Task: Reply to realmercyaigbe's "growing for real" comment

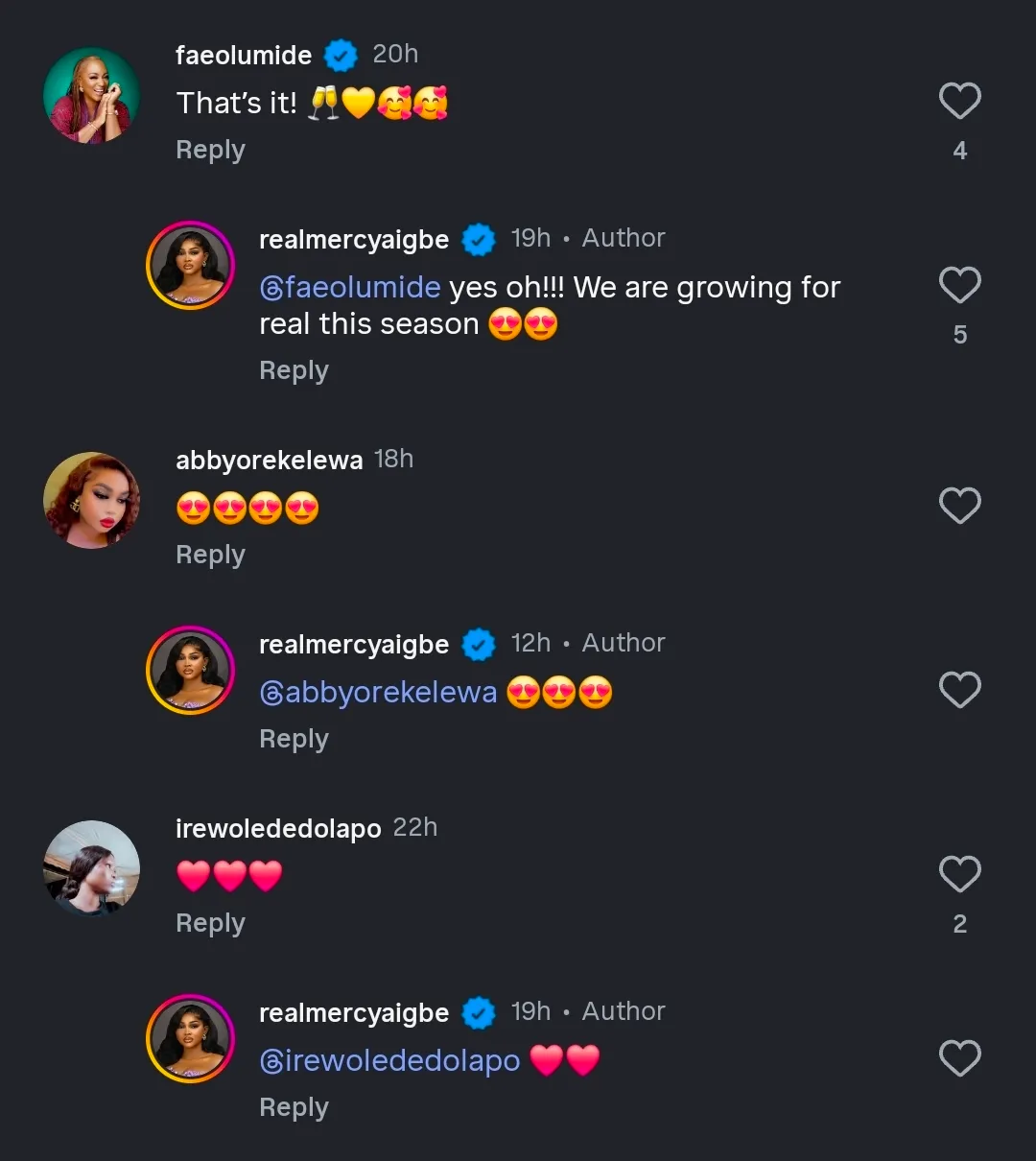Action: pyautogui.click(x=294, y=370)
